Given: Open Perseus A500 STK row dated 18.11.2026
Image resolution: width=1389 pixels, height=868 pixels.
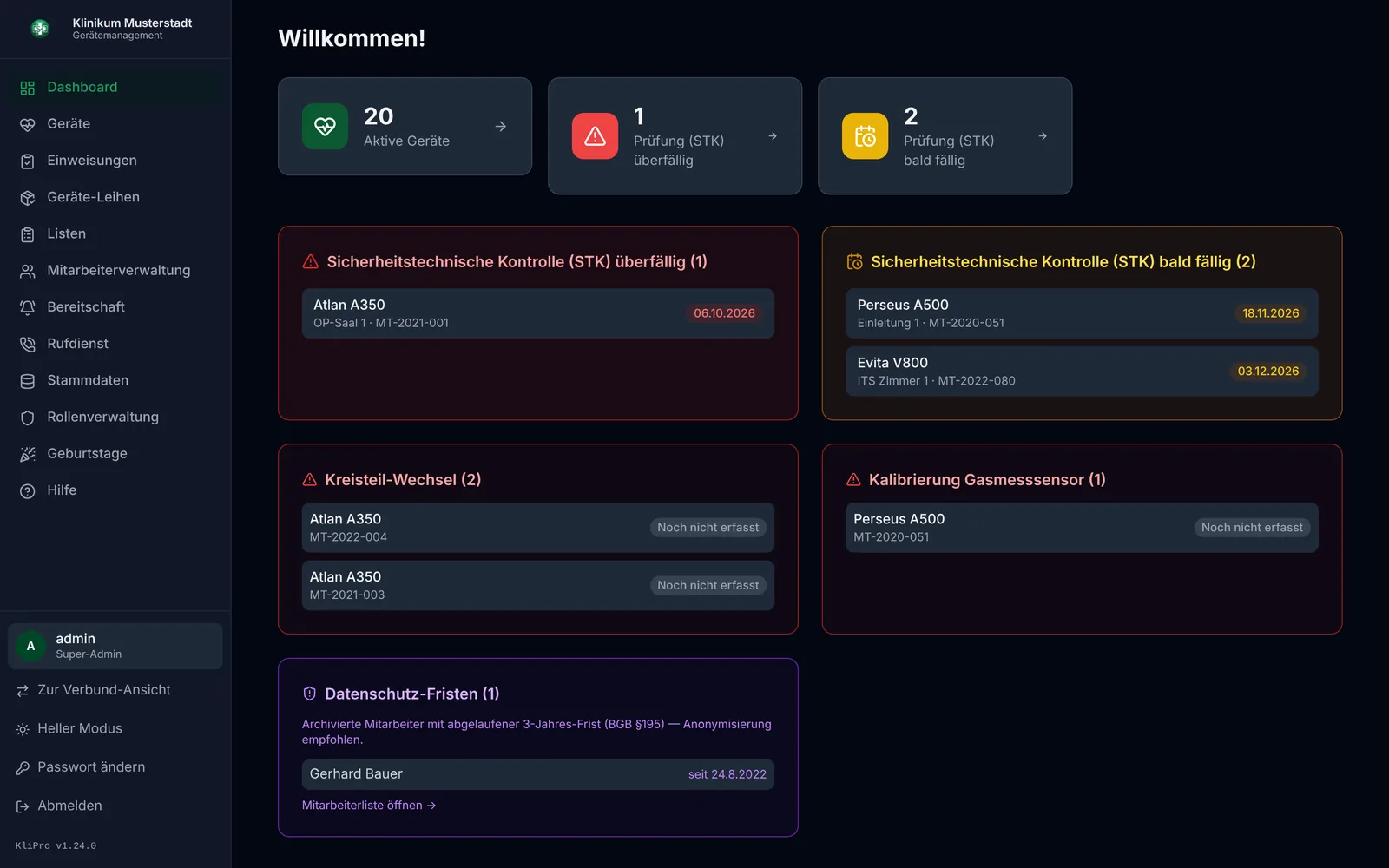Looking at the screenshot, I should (1082, 313).
